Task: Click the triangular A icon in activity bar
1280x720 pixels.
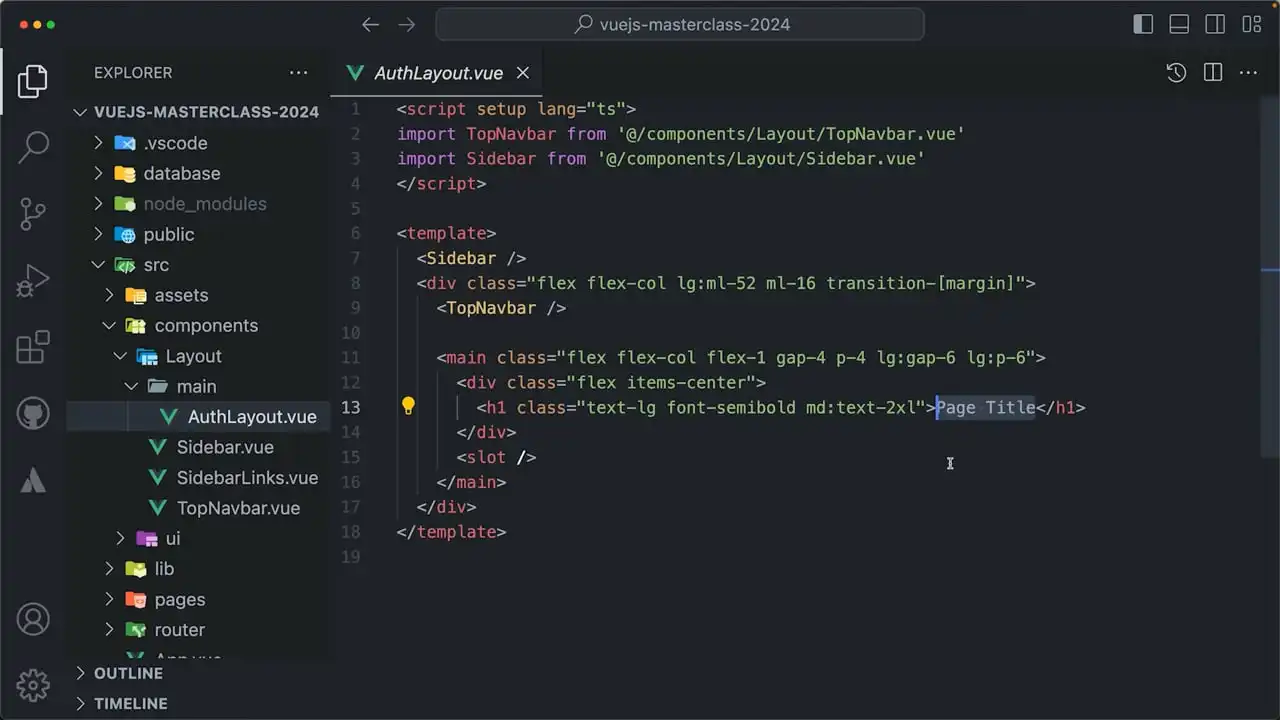Action: [x=33, y=480]
